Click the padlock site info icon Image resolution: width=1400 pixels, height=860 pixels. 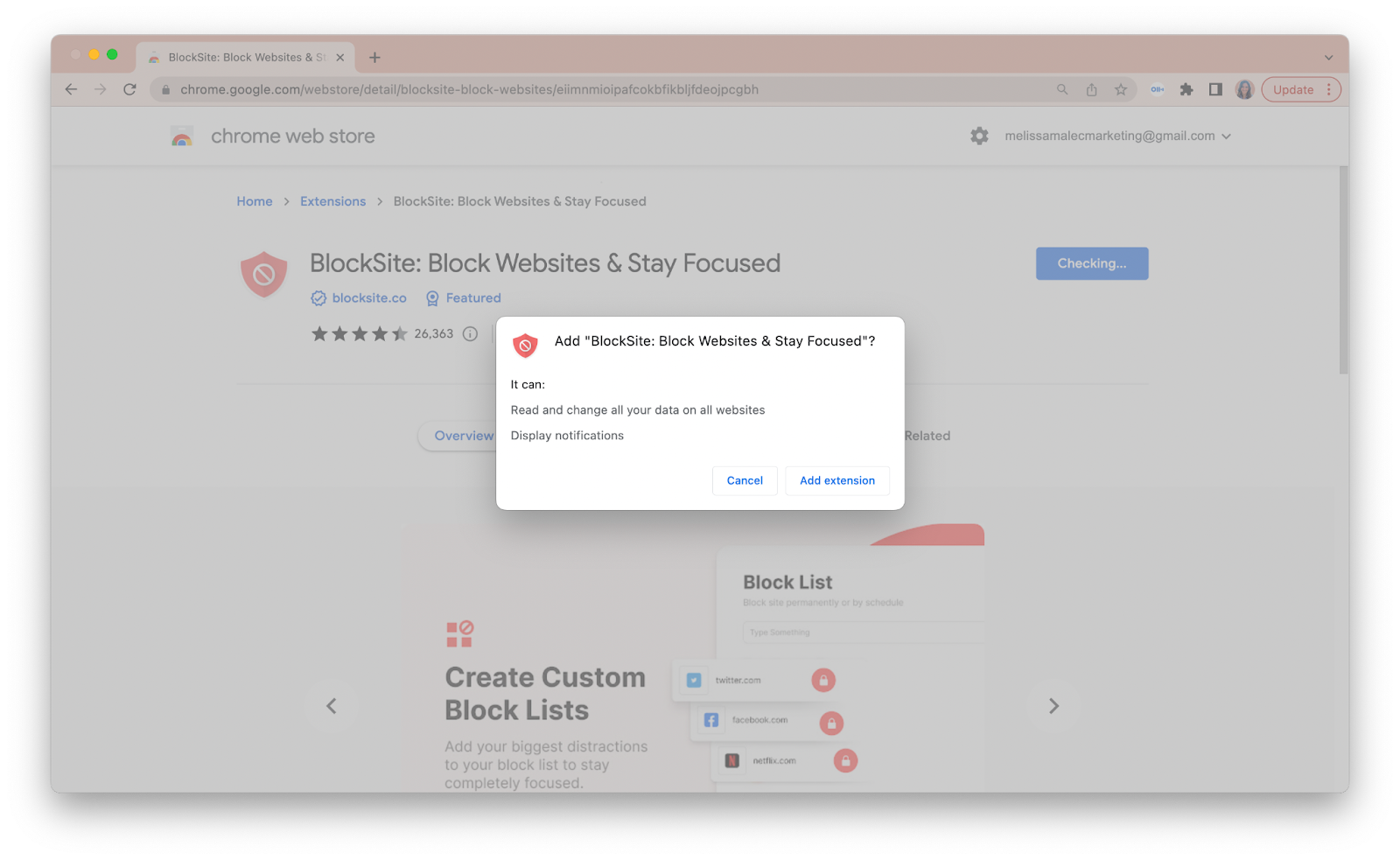point(165,89)
